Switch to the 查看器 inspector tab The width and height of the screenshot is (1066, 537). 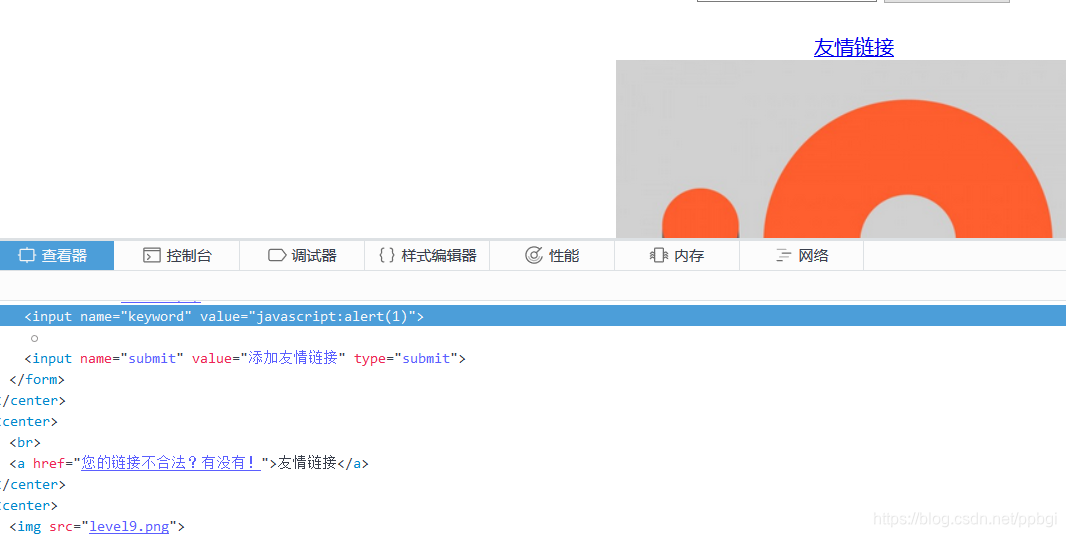(57, 256)
